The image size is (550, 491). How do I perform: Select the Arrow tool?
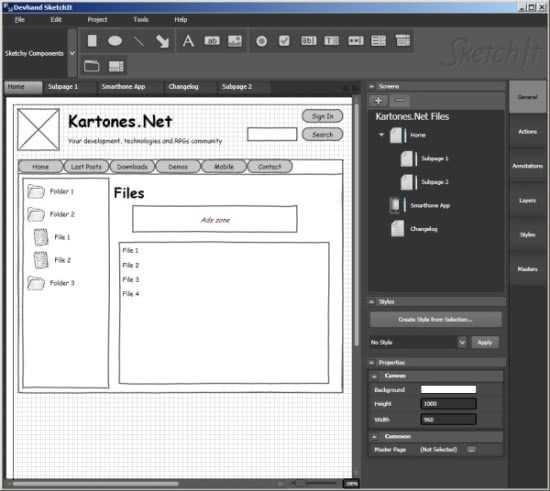tap(162, 41)
